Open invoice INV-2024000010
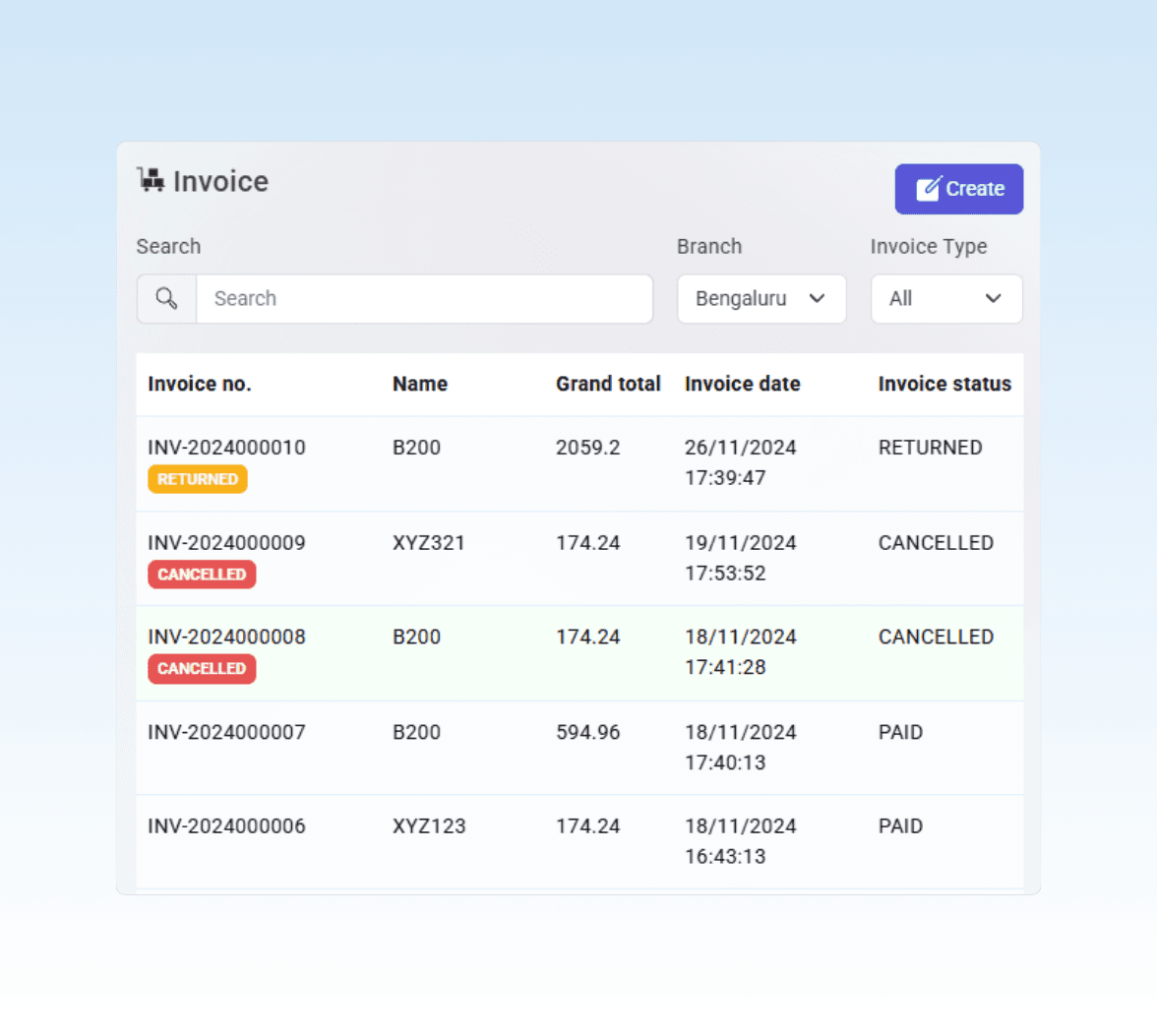Screen dimensions: 1157x1036 tap(226, 448)
